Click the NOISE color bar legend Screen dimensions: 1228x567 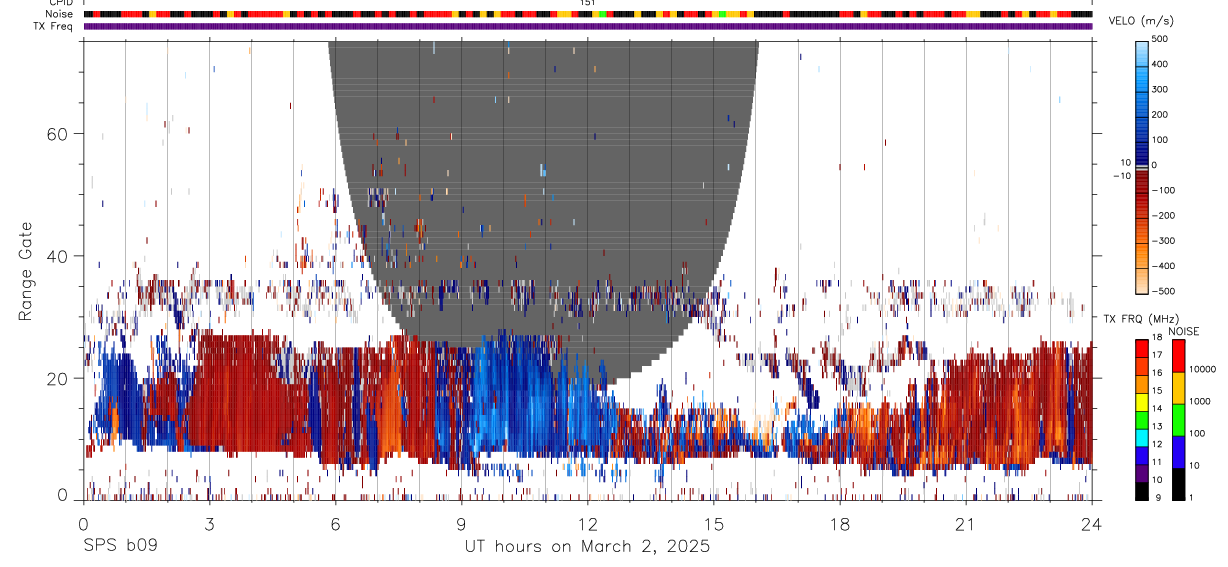tap(1178, 420)
